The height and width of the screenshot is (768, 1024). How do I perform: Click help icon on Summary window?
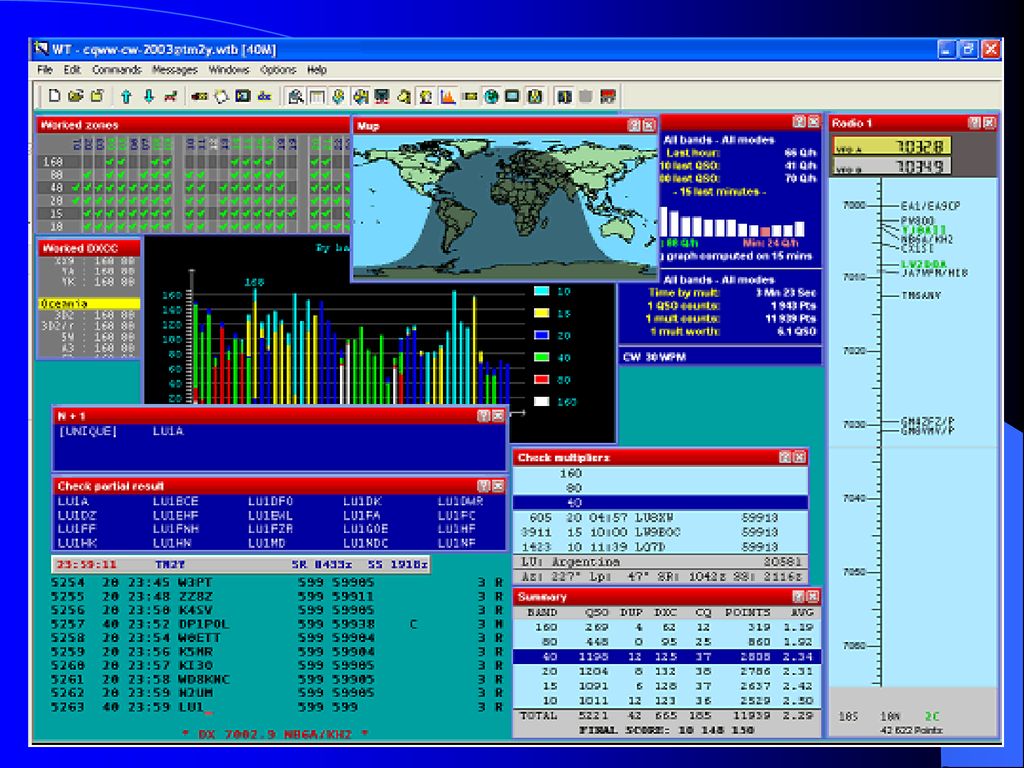click(x=798, y=596)
